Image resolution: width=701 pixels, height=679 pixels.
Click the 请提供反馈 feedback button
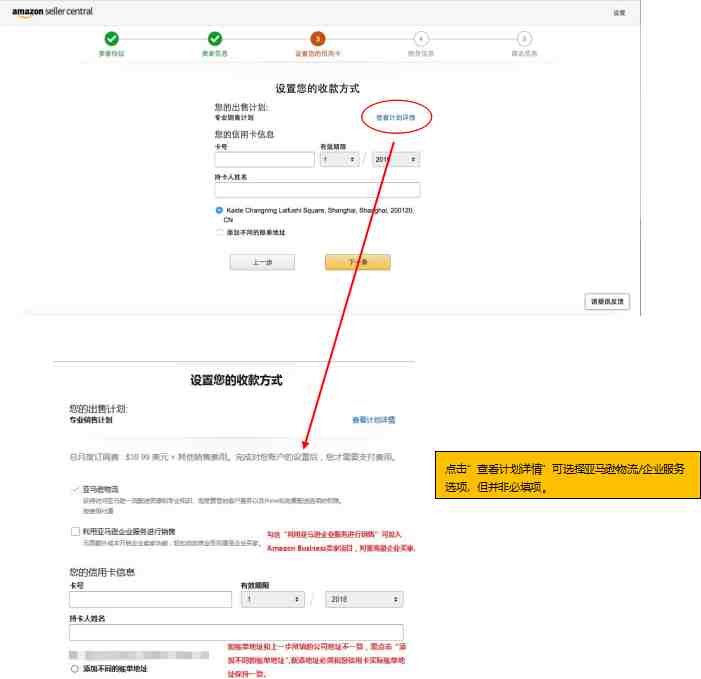(607, 301)
